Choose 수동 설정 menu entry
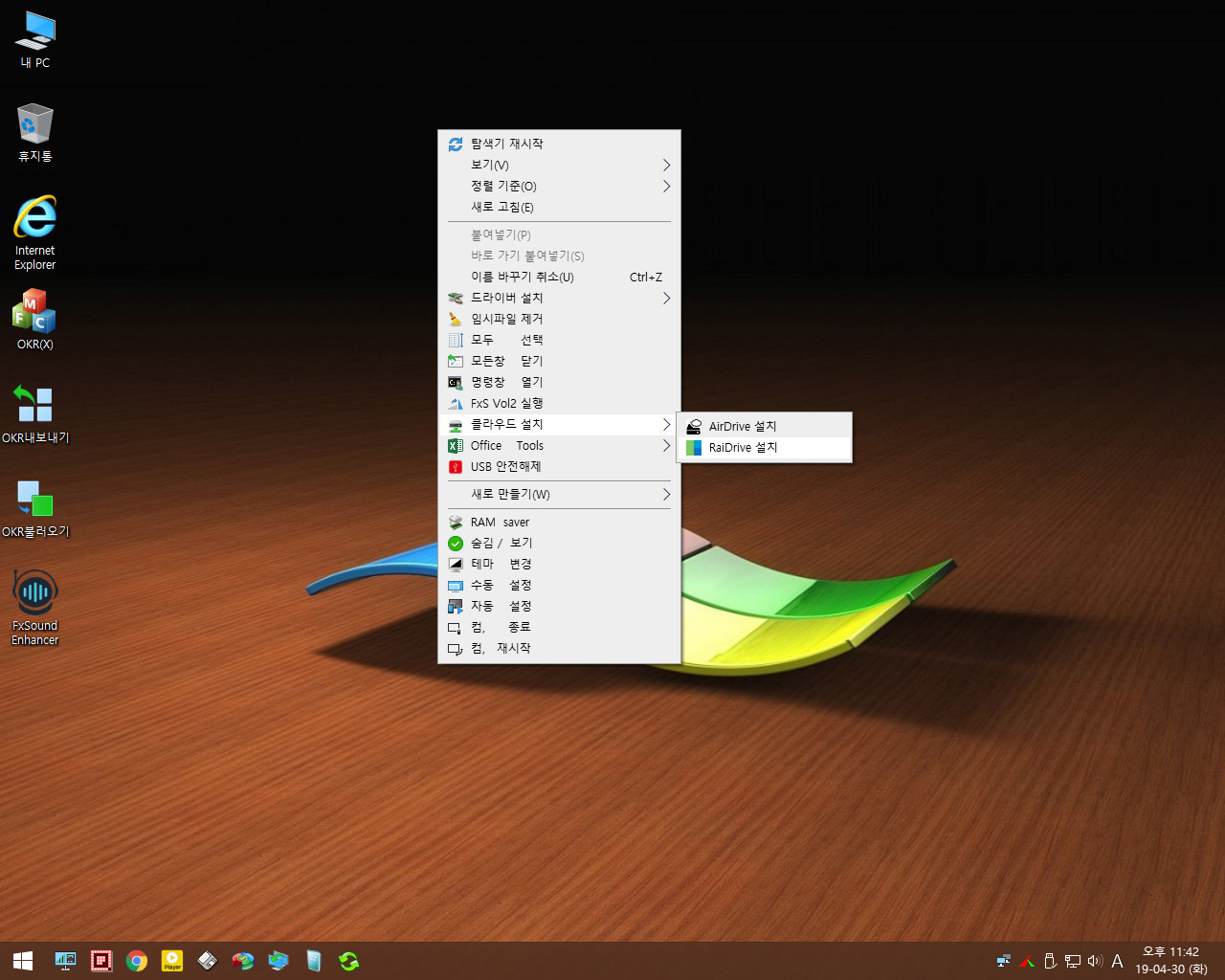The width and height of the screenshot is (1225, 980). tap(559, 585)
